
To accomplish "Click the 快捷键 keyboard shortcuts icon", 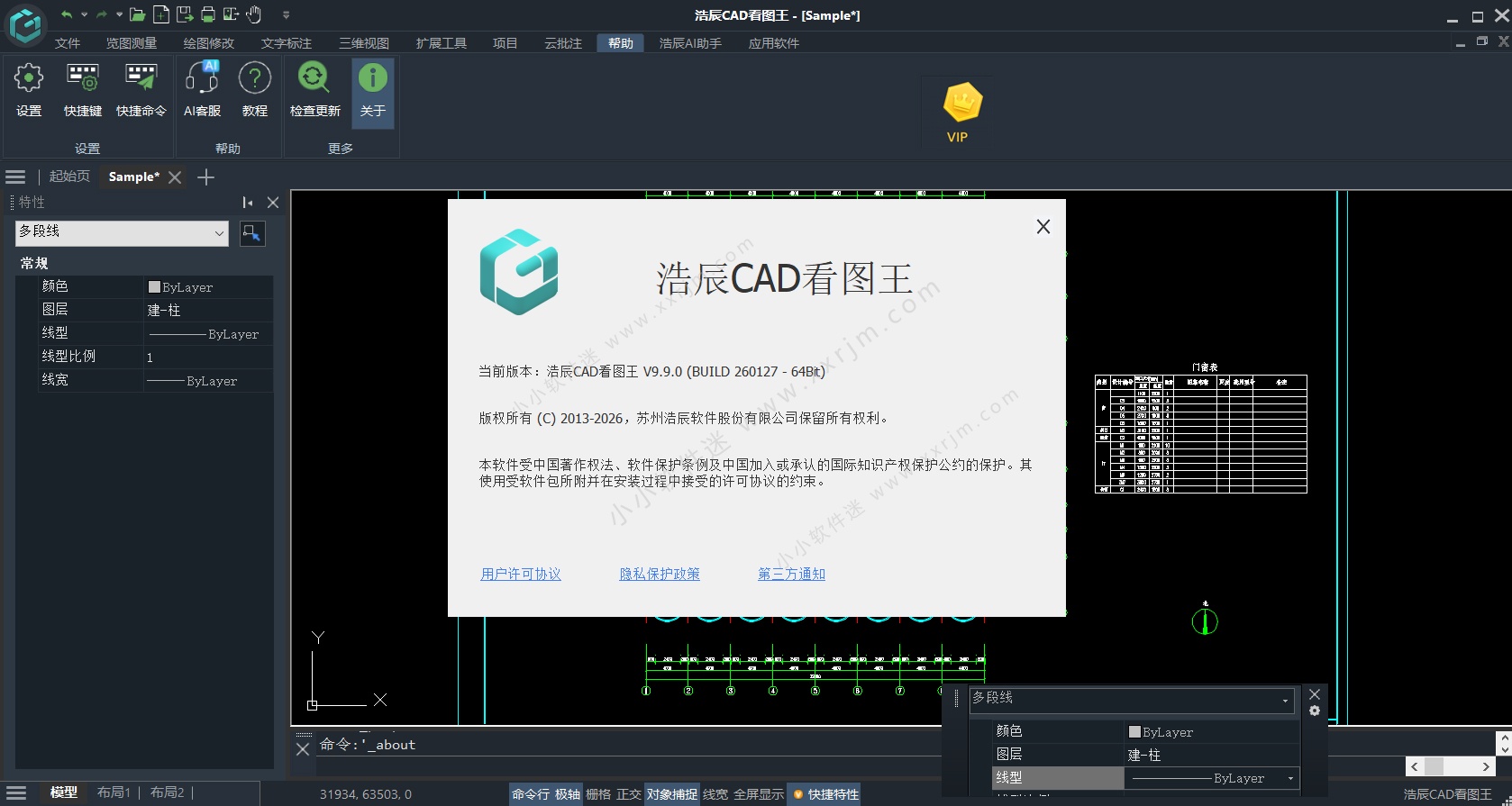I will click(x=83, y=79).
